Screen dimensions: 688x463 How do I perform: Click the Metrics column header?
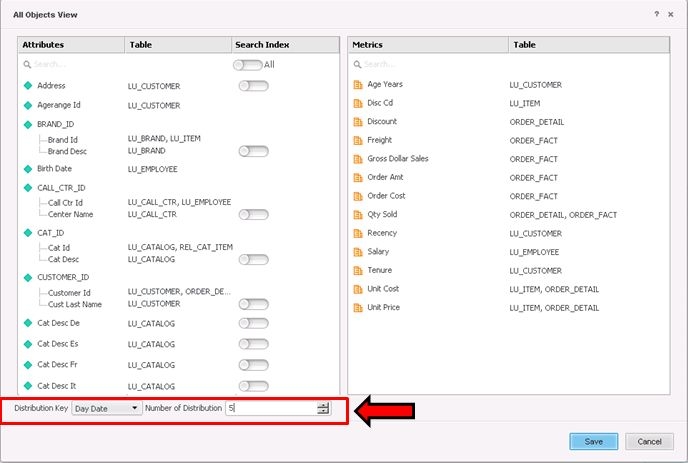pyautogui.click(x=427, y=45)
